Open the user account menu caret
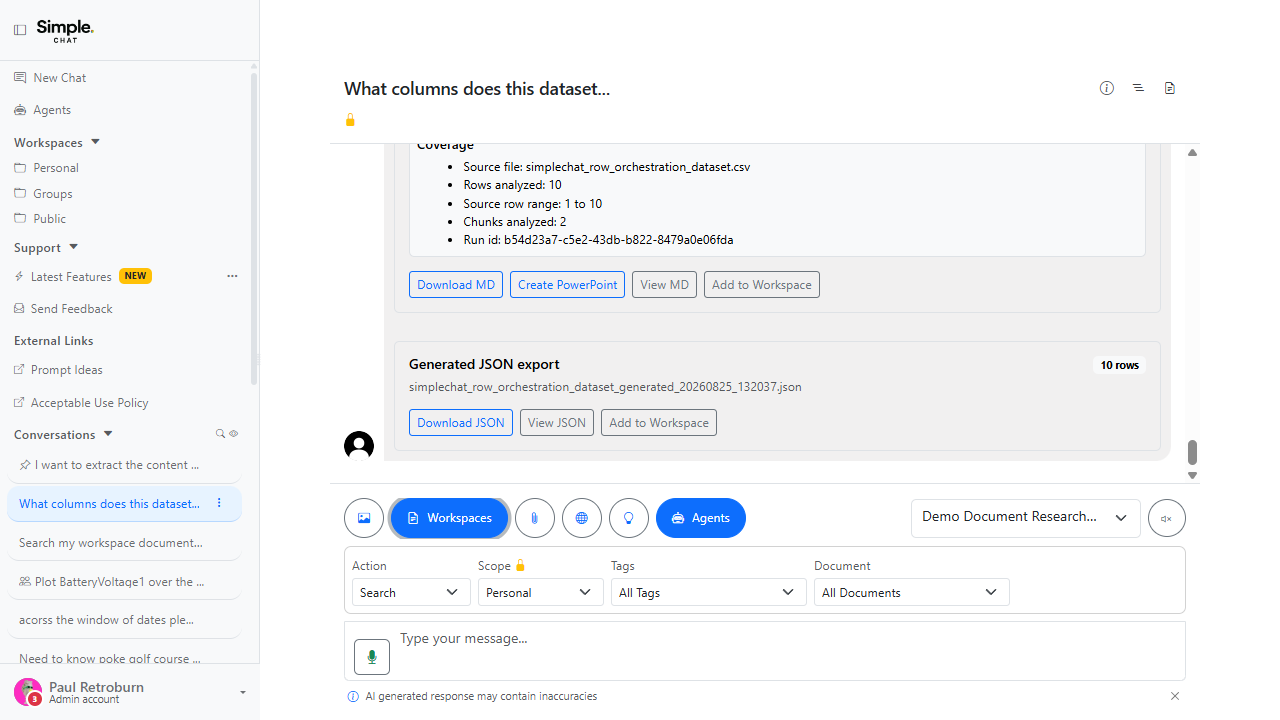Viewport: 1280px width, 720px height. coord(243,692)
